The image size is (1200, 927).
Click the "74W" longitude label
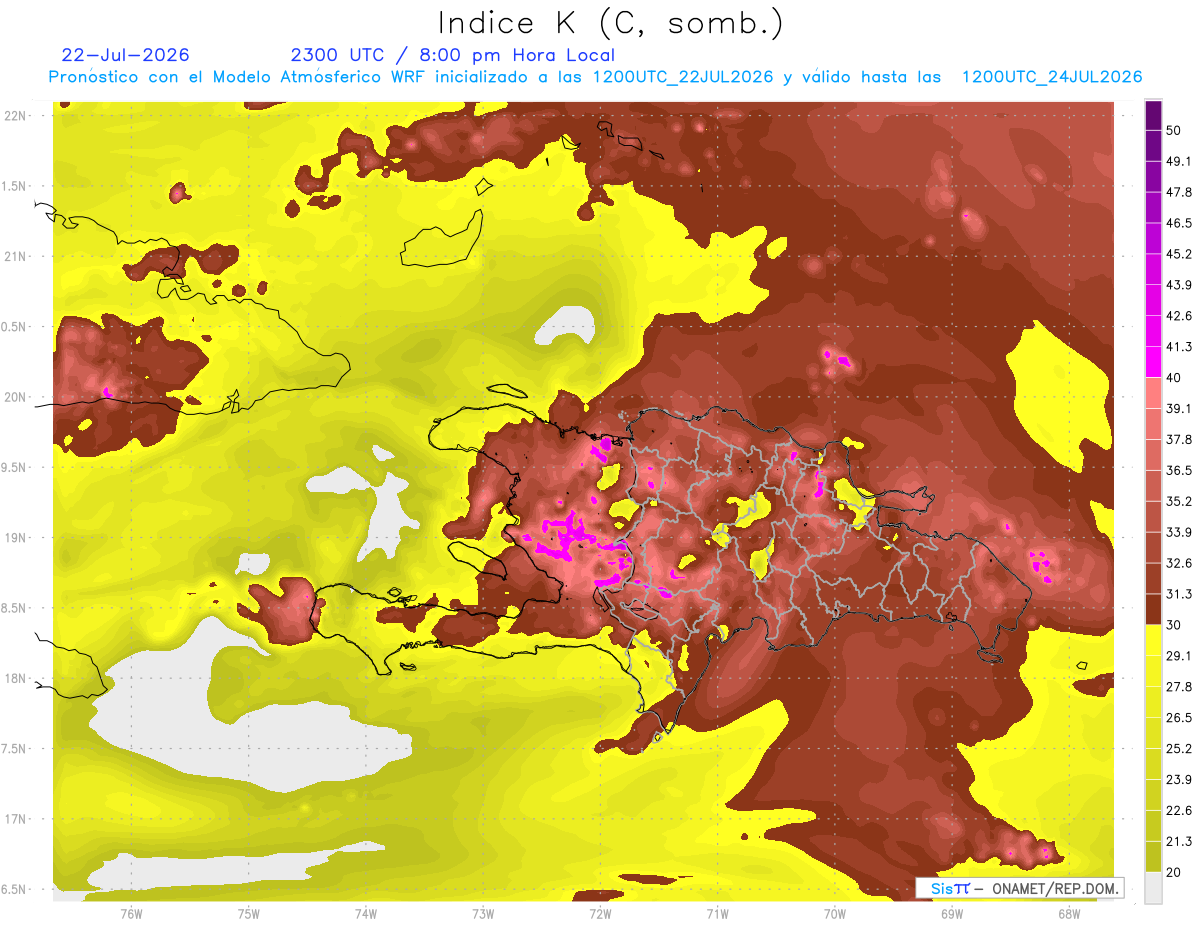pyautogui.click(x=365, y=913)
